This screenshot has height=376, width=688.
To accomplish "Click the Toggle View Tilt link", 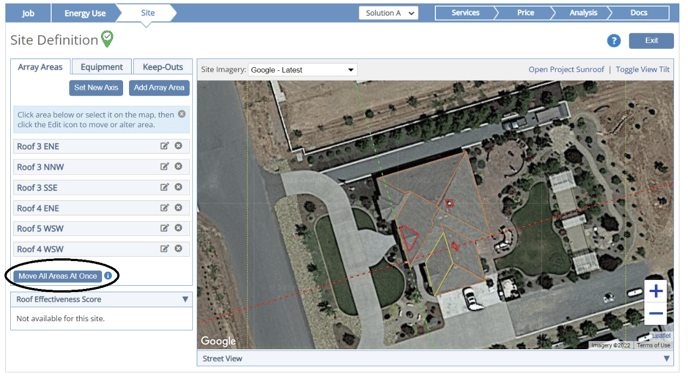I will click(x=642, y=69).
